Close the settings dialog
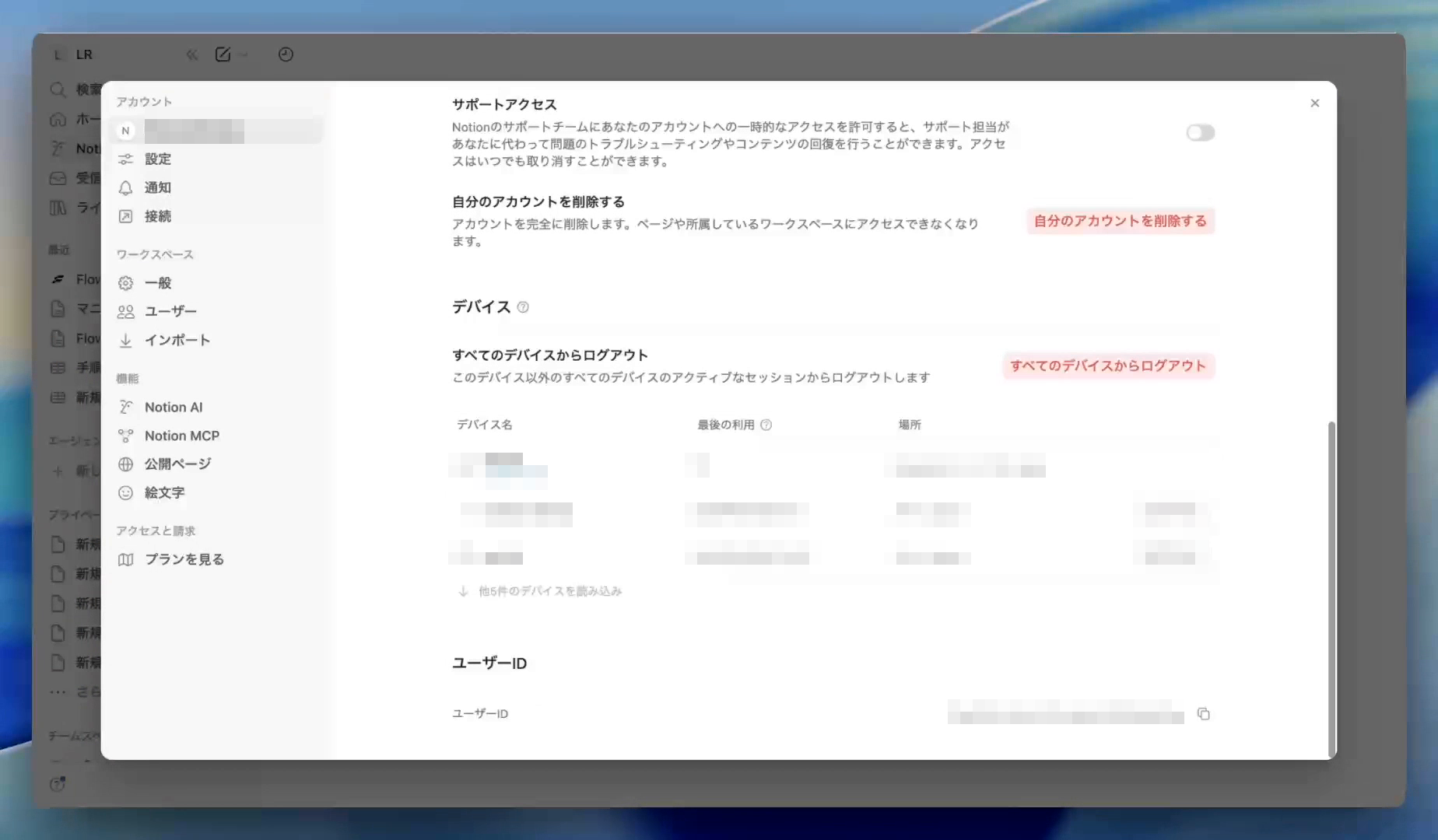 pyautogui.click(x=1315, y=103)
